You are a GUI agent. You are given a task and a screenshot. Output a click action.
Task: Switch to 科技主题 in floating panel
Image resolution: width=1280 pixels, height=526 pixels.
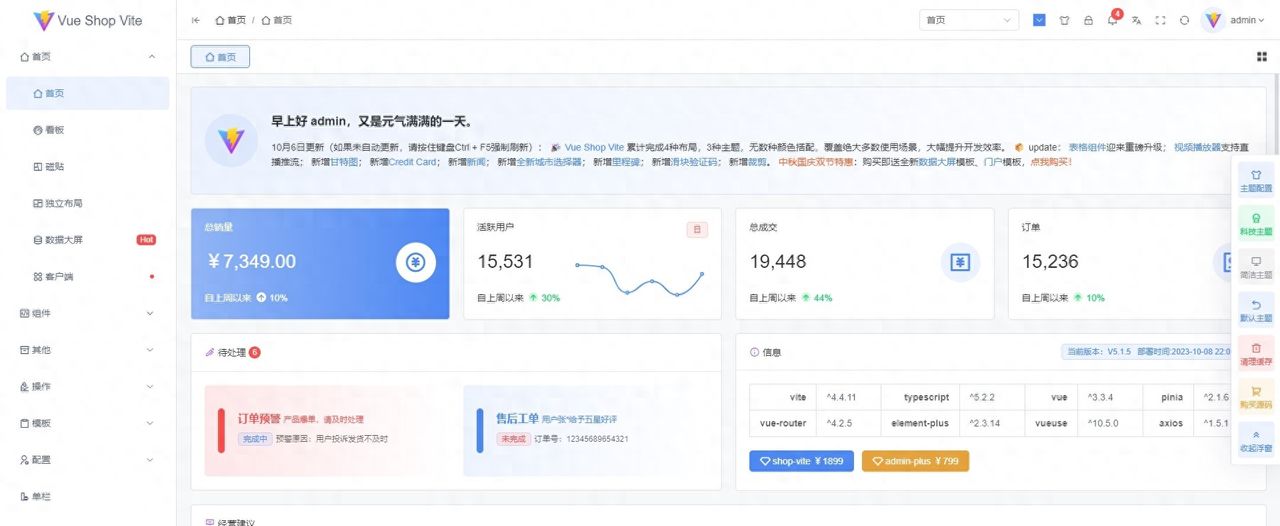[1256, 224]
